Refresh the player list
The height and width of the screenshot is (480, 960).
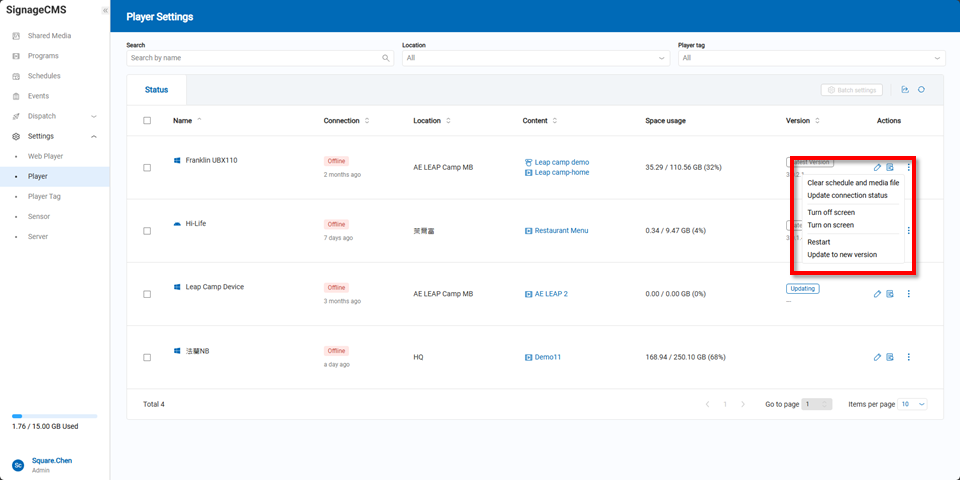click(x=921, y=90)
